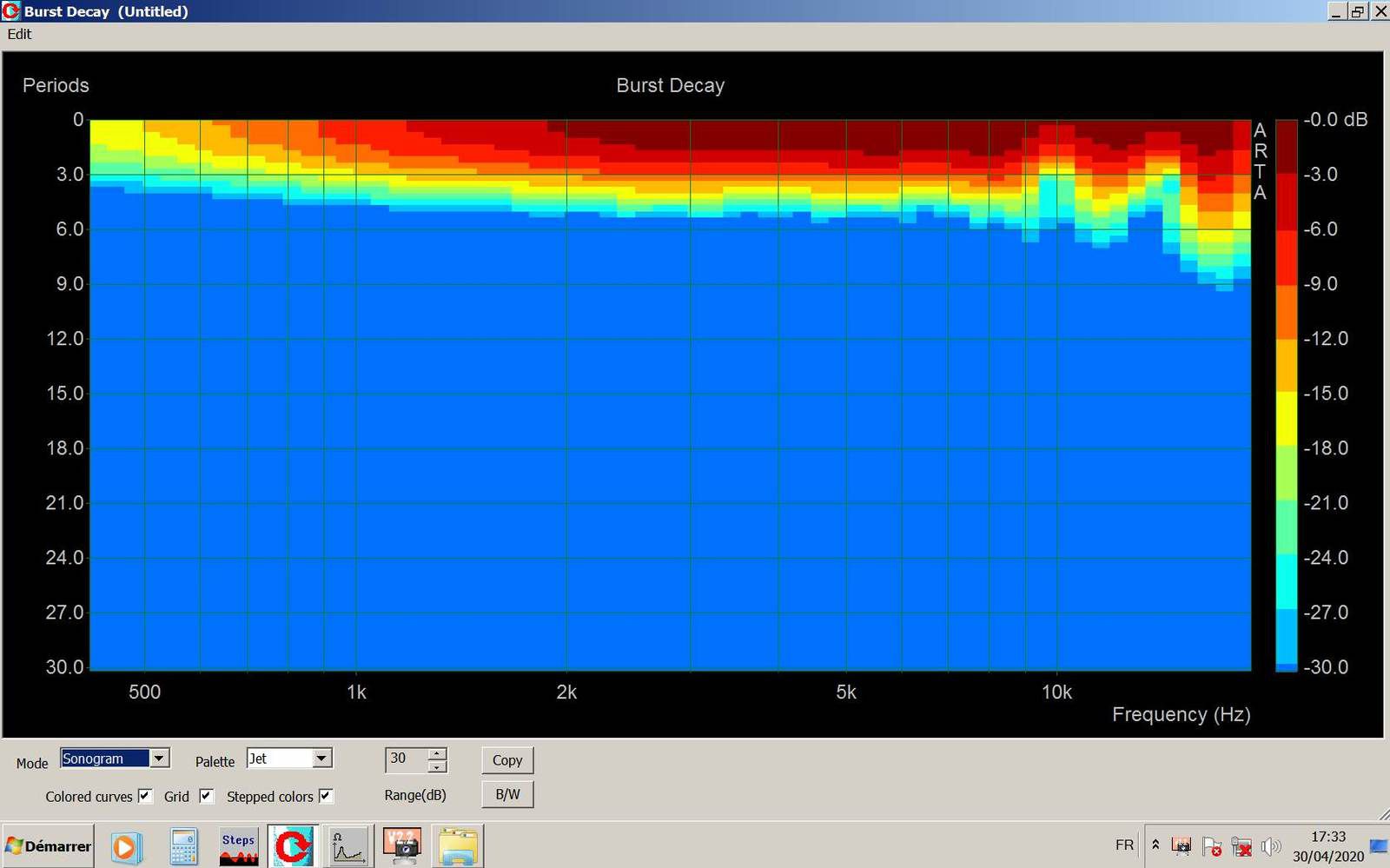
Task: Open the Calculator taskbar icon
Action: coord(183,847)
